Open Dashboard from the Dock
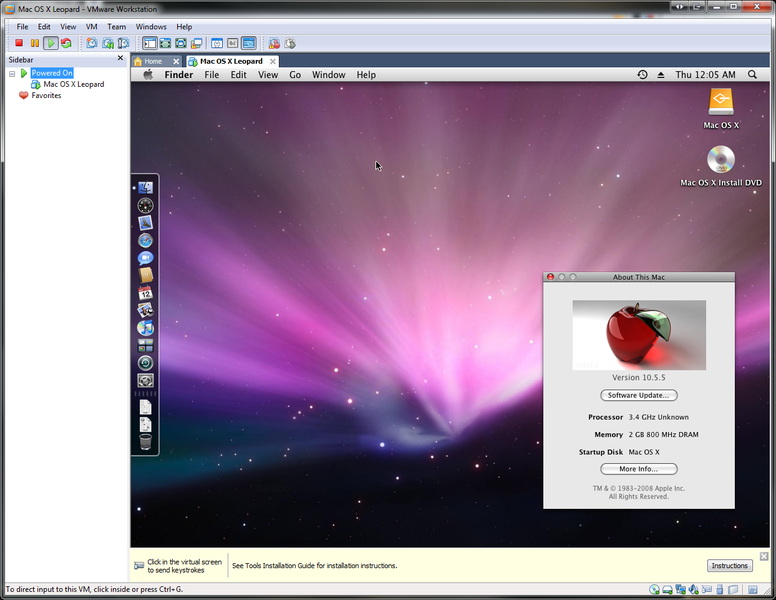 point(146,205)
